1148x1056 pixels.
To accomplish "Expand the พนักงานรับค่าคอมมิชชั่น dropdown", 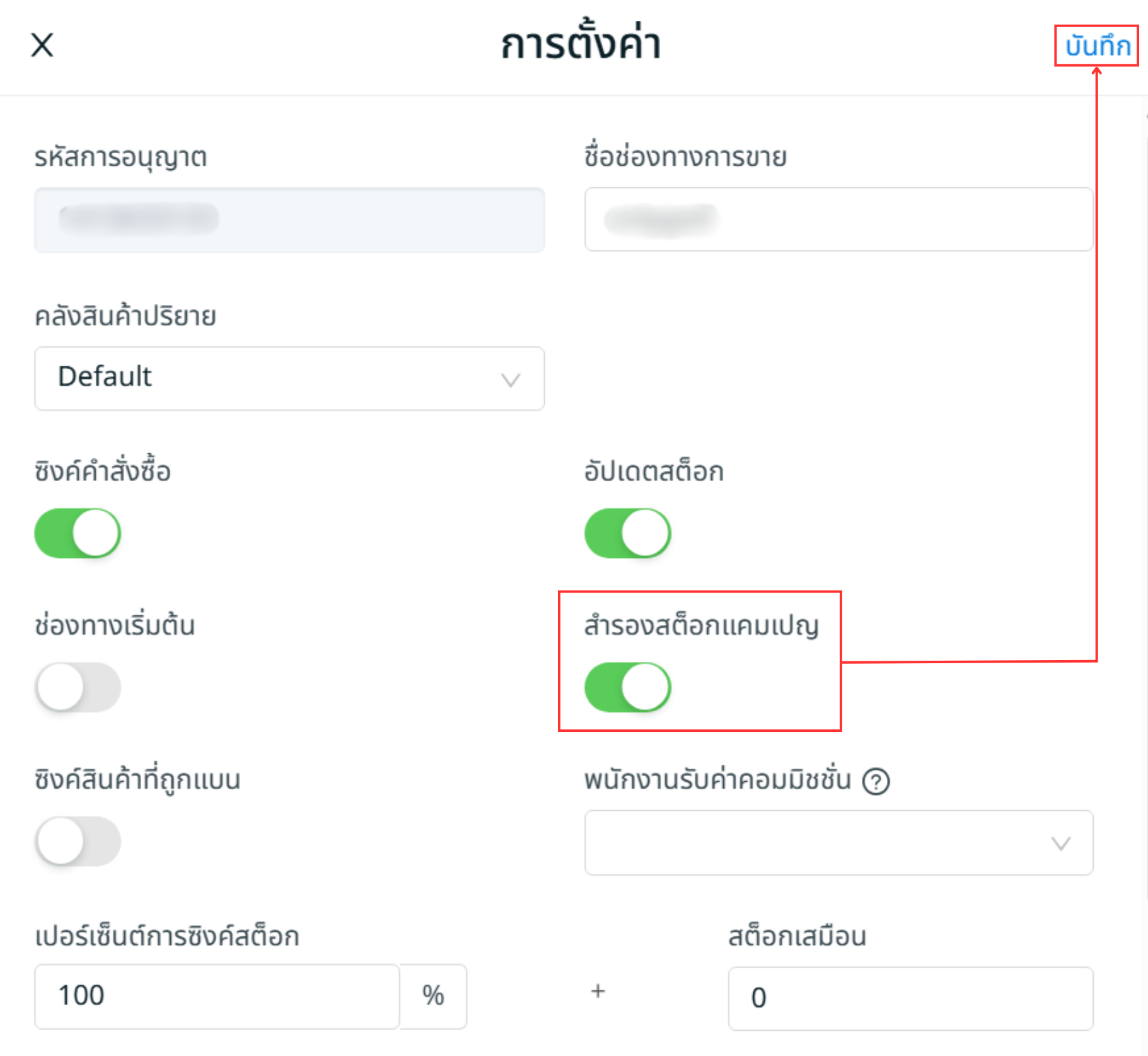I will pyautogui.click(x=838, y=843).
